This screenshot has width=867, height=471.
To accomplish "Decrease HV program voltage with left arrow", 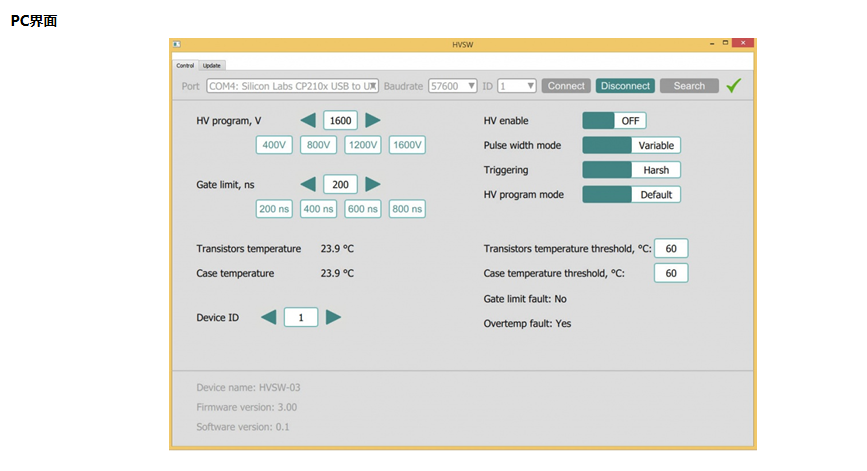I will coord(308,120).
